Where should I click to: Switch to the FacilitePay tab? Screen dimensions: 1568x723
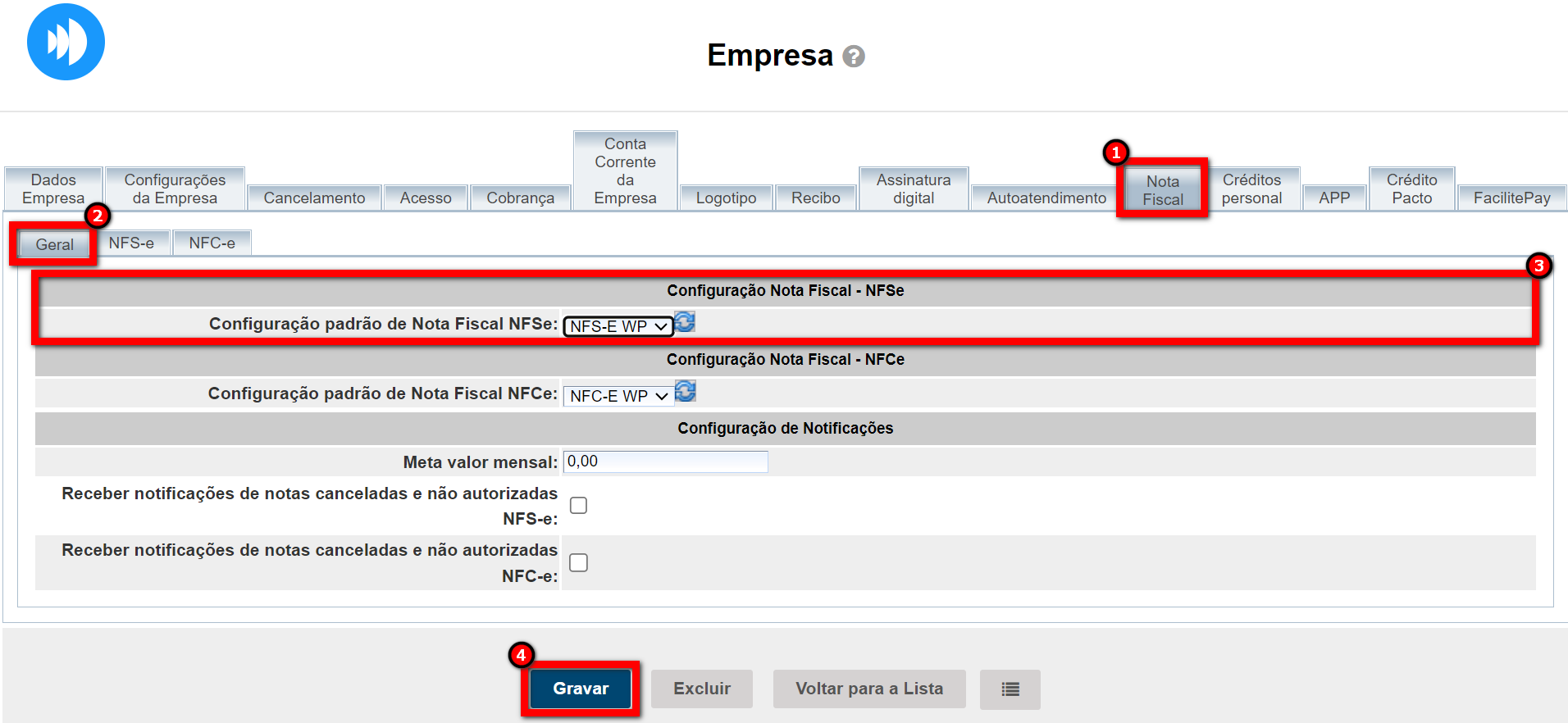coord(1511,198)
